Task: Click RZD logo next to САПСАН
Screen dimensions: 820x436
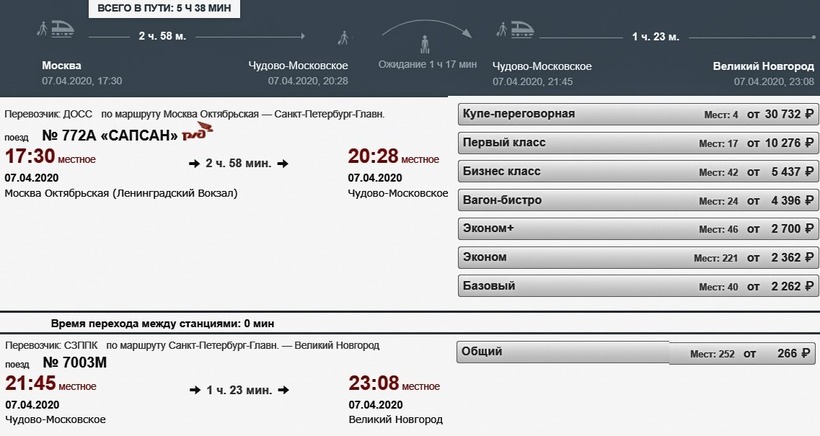Action: coord(197,132)
